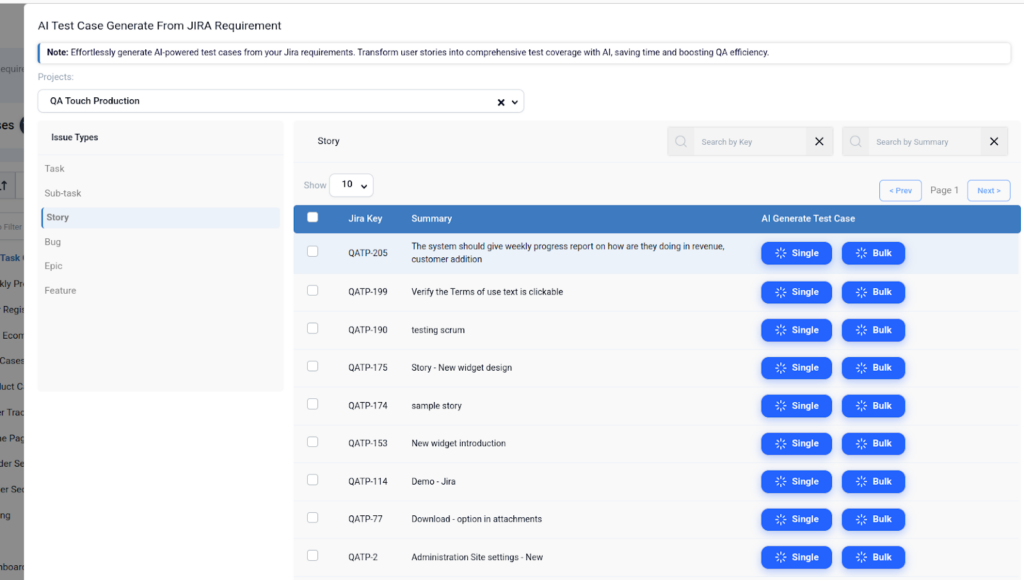Select the Bug issue type
Viewport: 1024px width, 580px height.
[55, 241]
